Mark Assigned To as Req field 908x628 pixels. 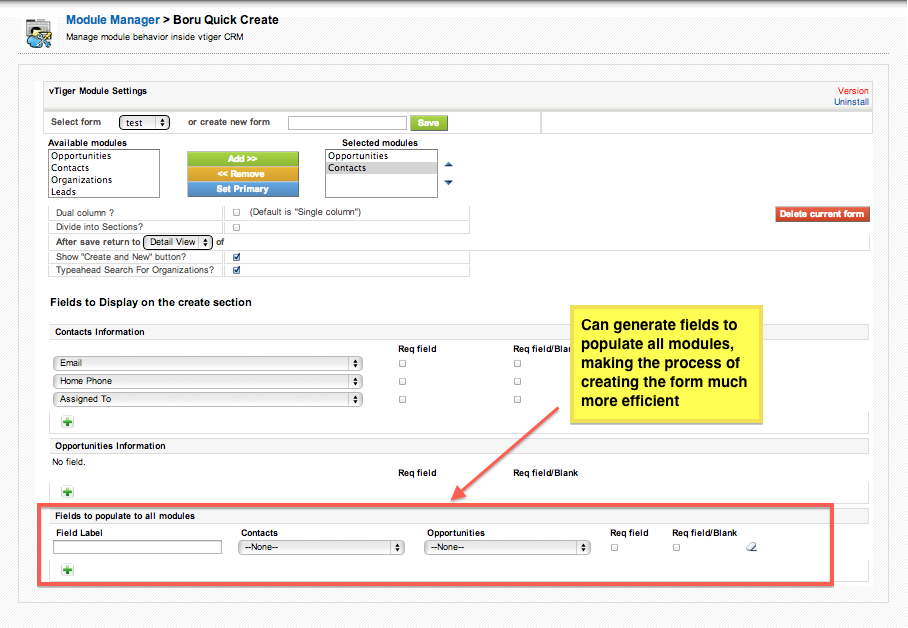click(x=402, y=399)
